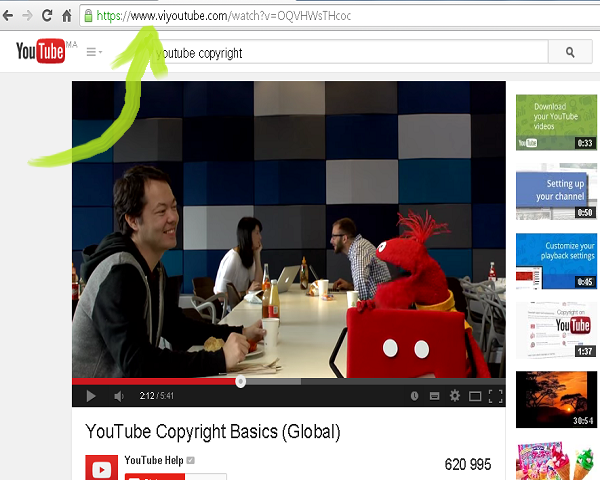Toggle theater mode on the player
The height and width of the screenshot is (480, 600).
(475, 396)
